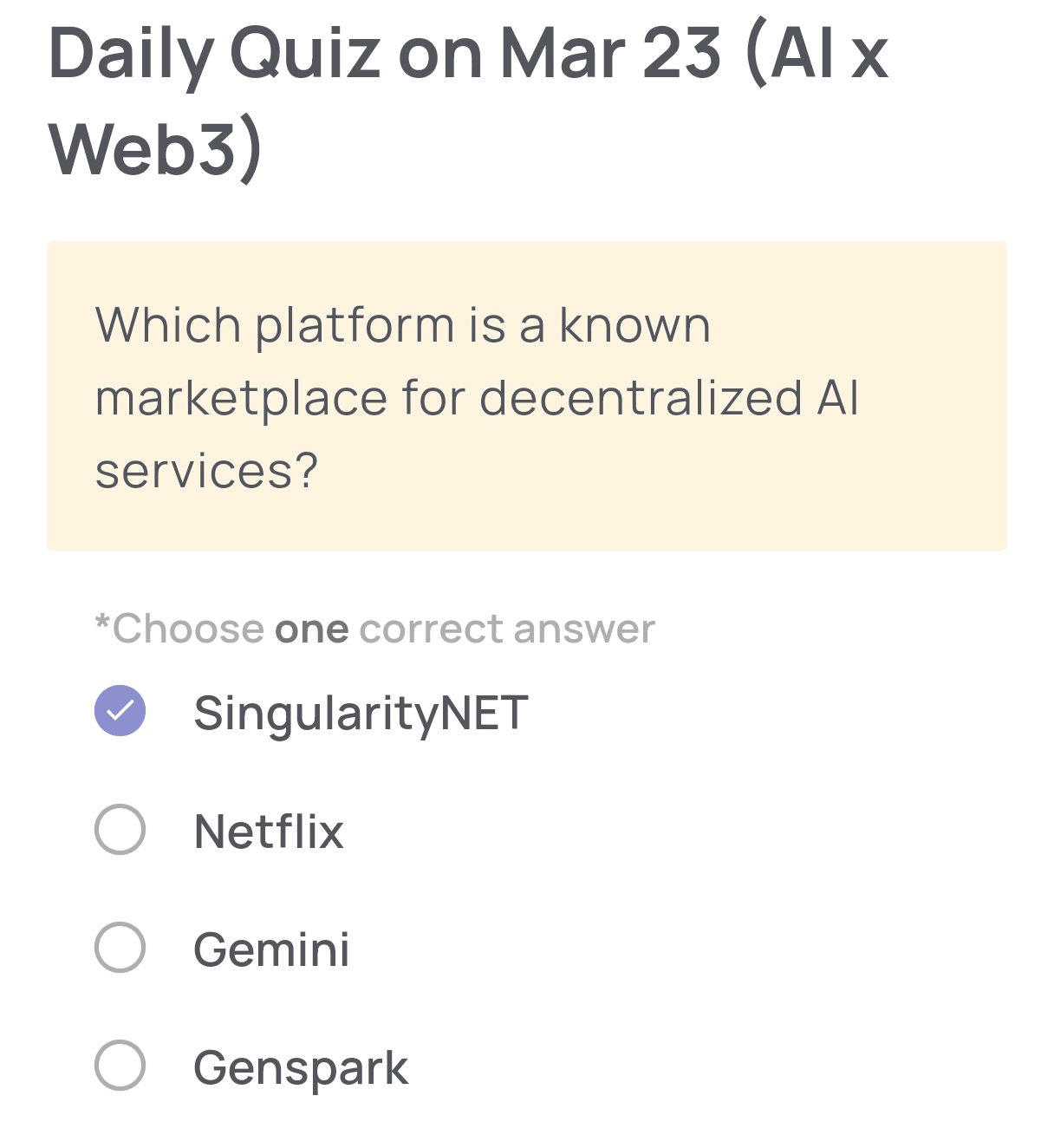Click the purple checkmark icon beside SingularityNET
1054x1148 pixels.
point(120,711)
